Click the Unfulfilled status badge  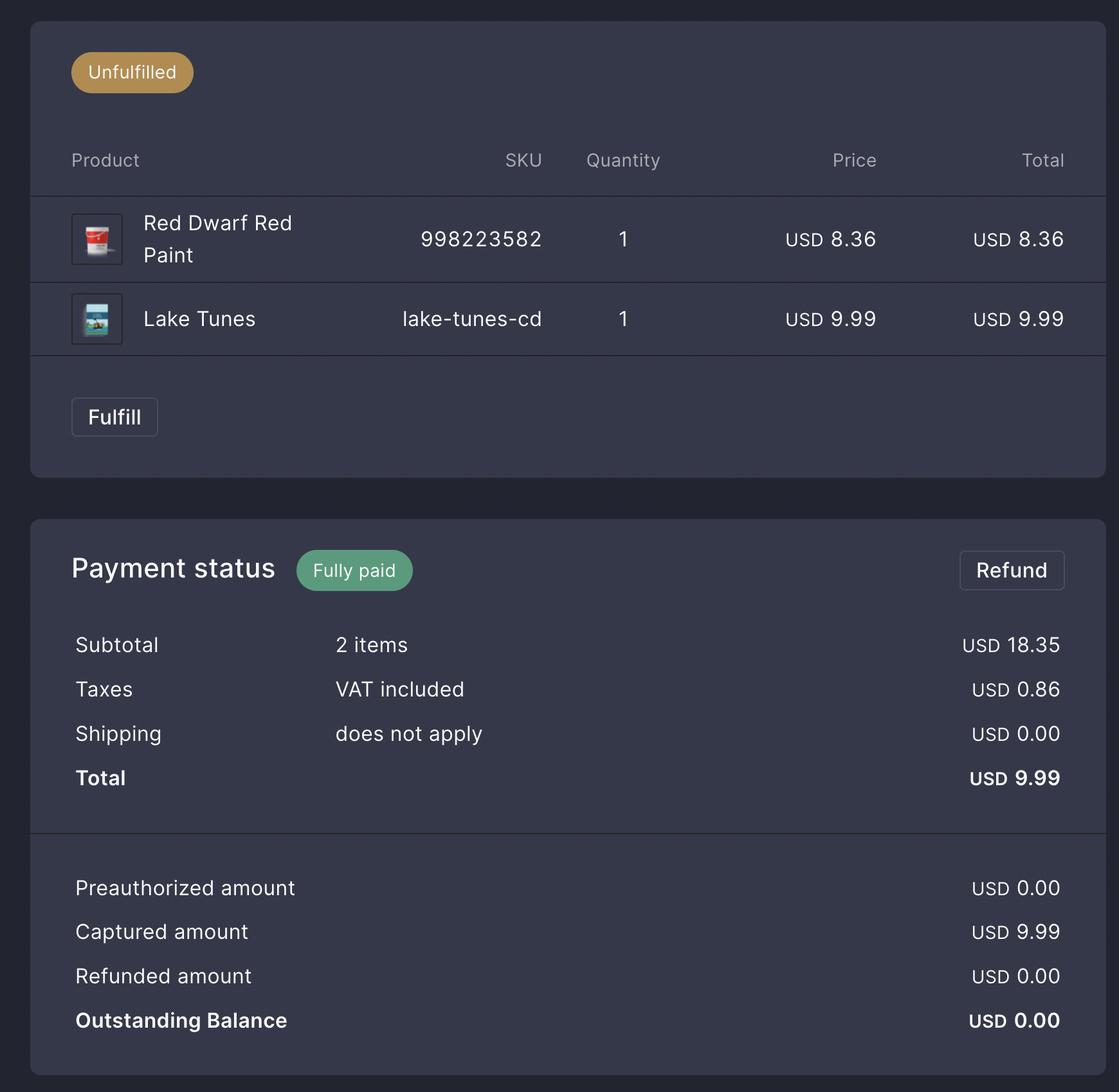[131, 72]
